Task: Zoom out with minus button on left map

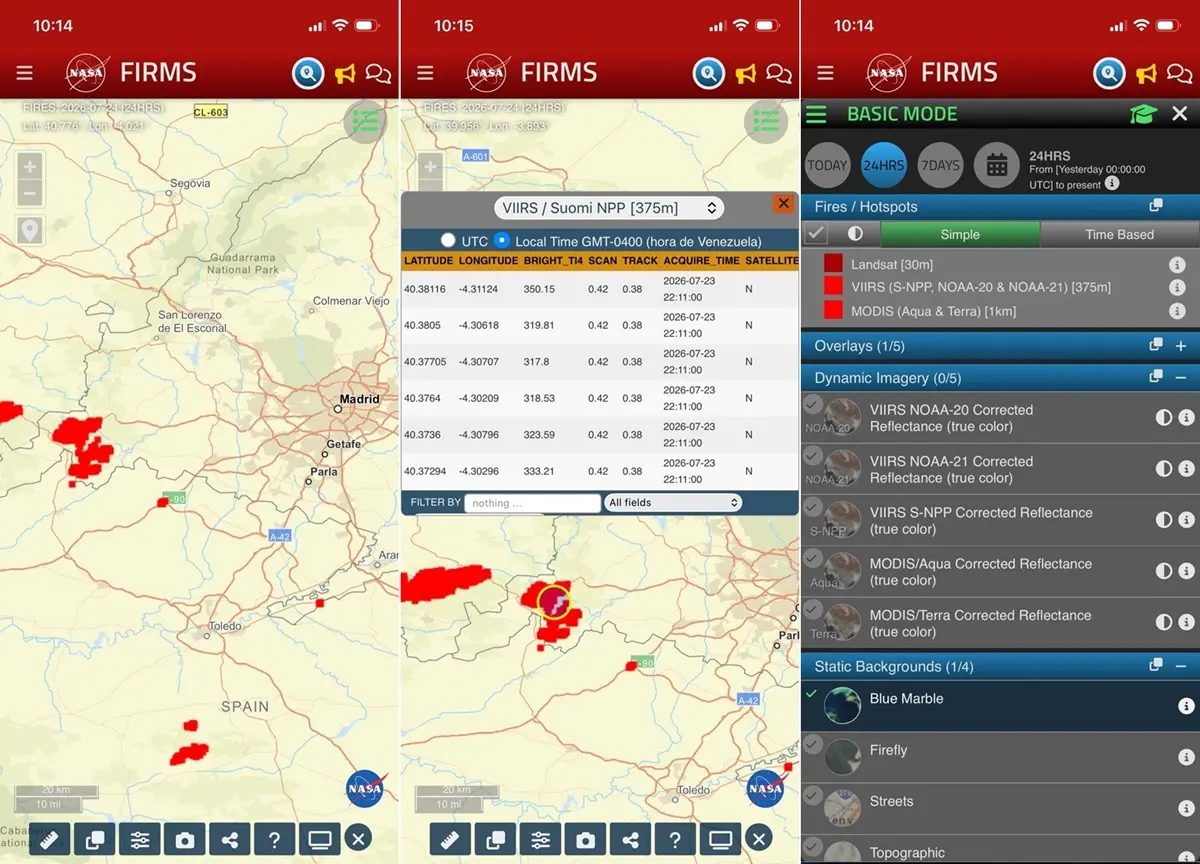Action: tap(29, 193)
